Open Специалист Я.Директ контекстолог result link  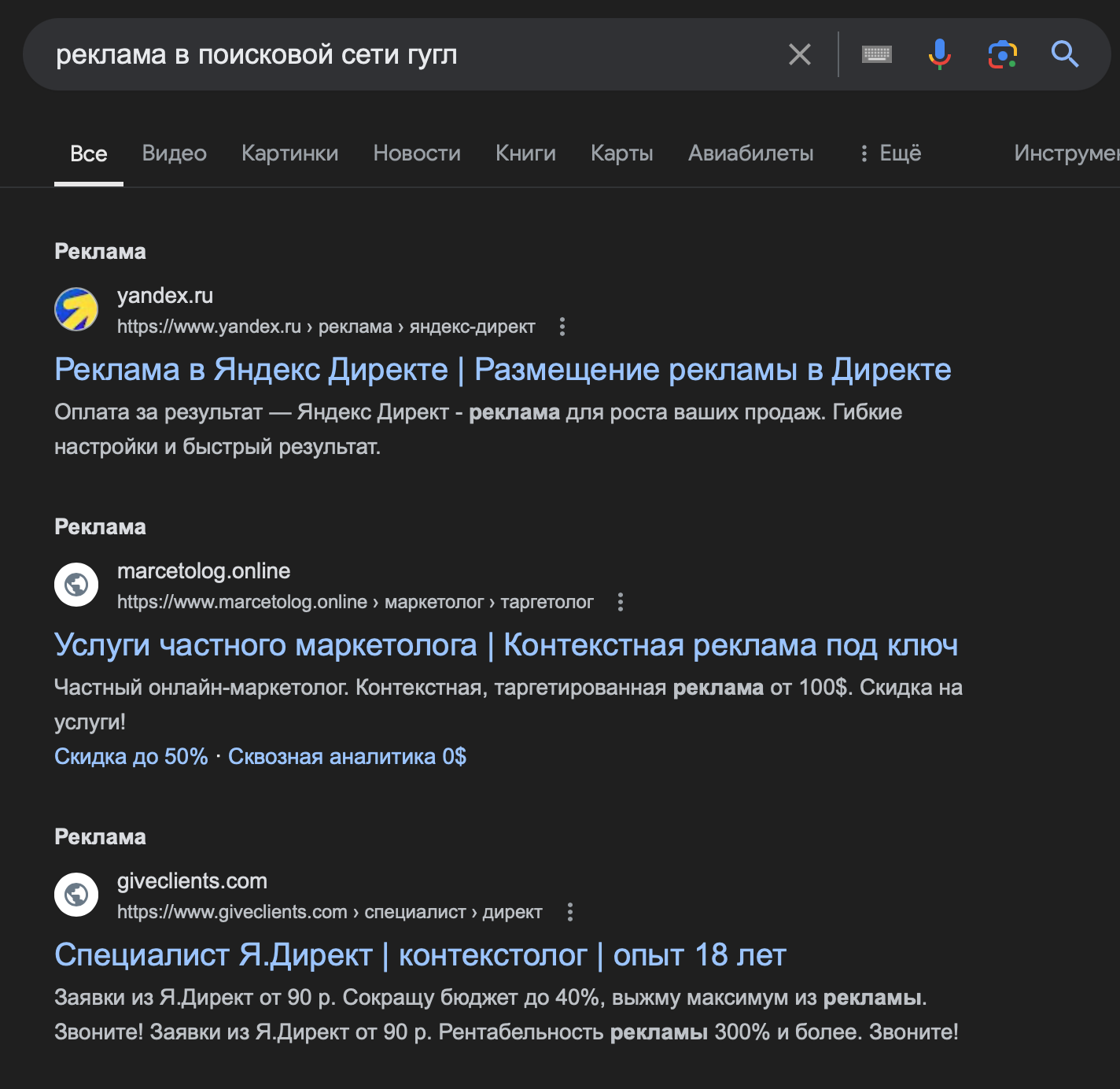pyautogui.click(x=420, y=955)
